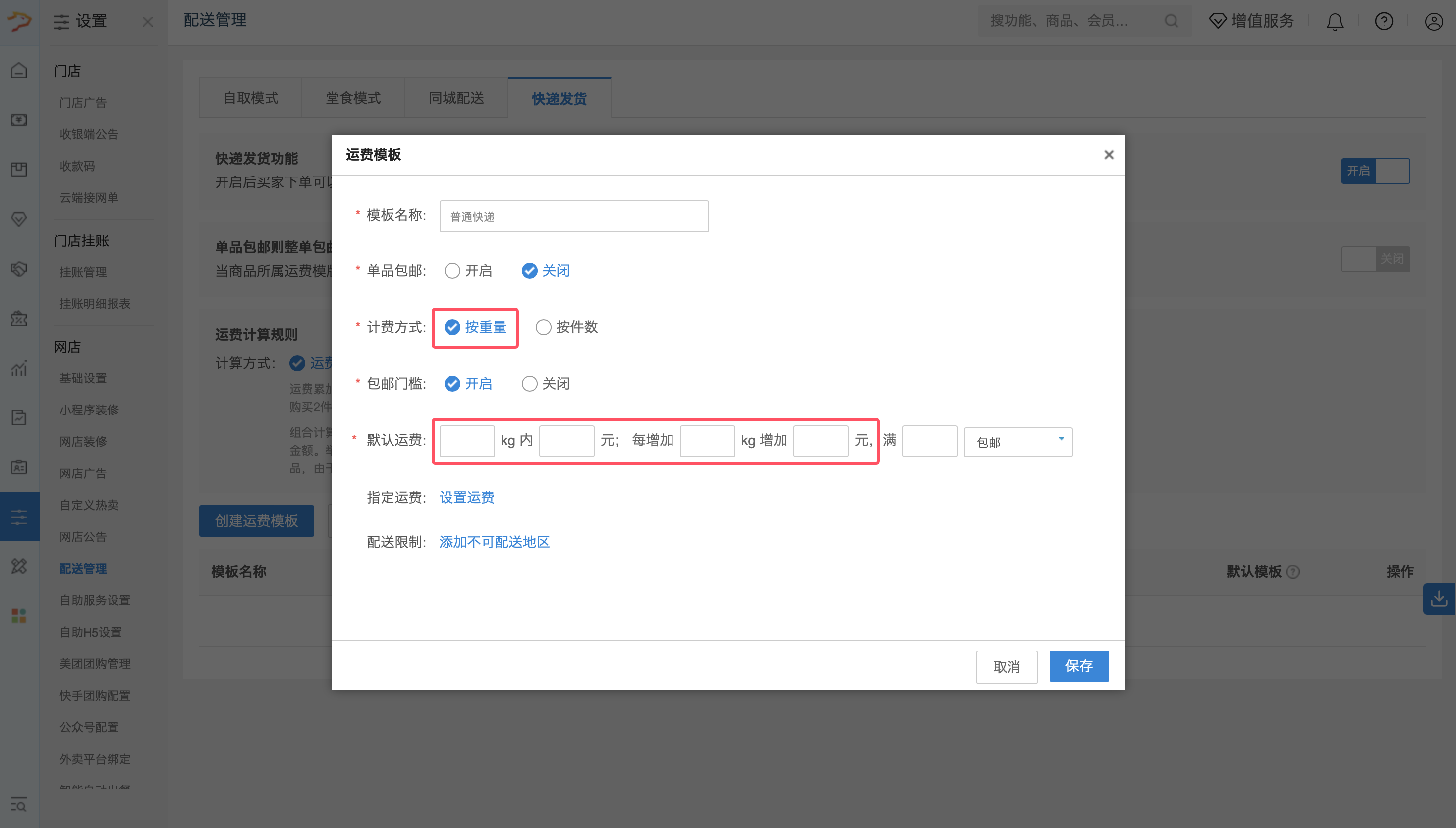Select 关闭 radio for 包邮门槛
The image size is (1456, 828).
529,384
